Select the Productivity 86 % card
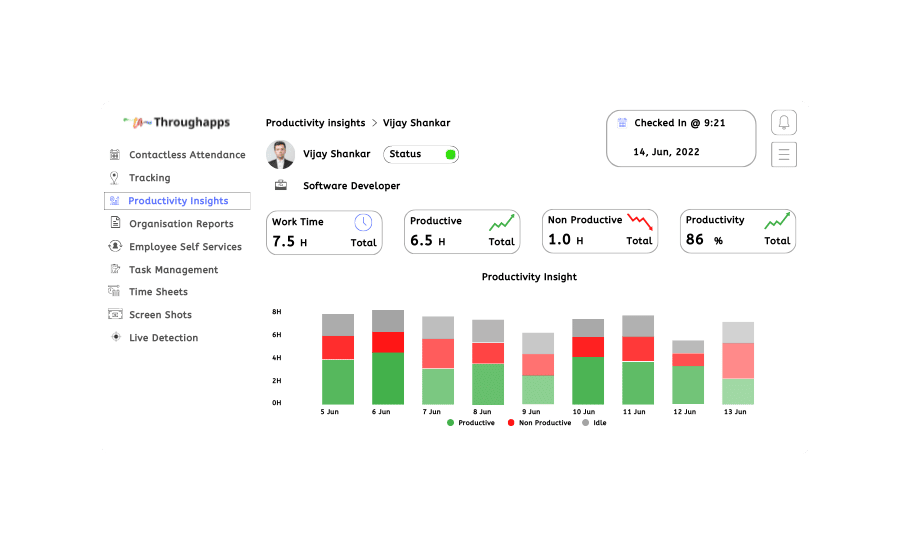Screen dimensions: 910x556 tap(738, 231)
